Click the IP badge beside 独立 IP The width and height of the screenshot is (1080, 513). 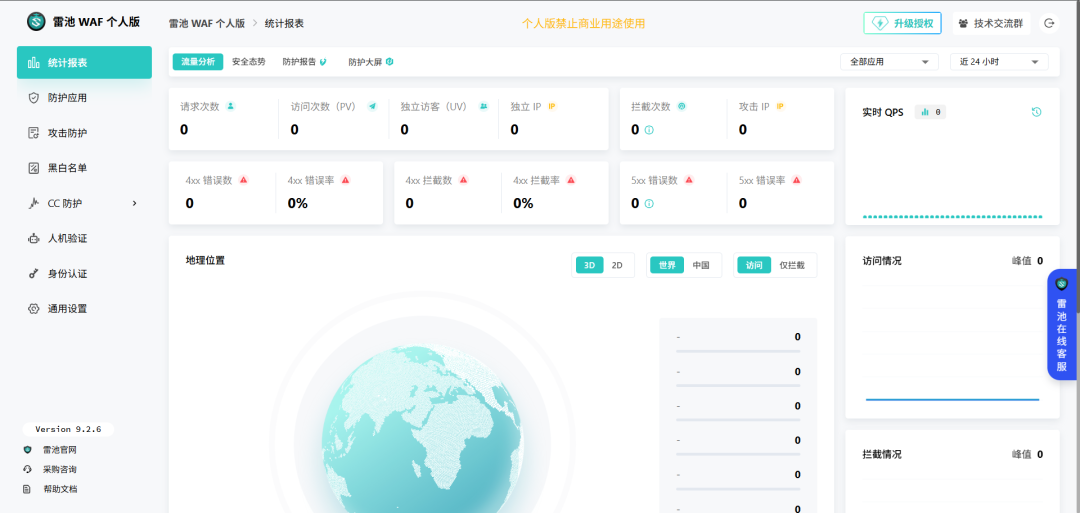552,106
